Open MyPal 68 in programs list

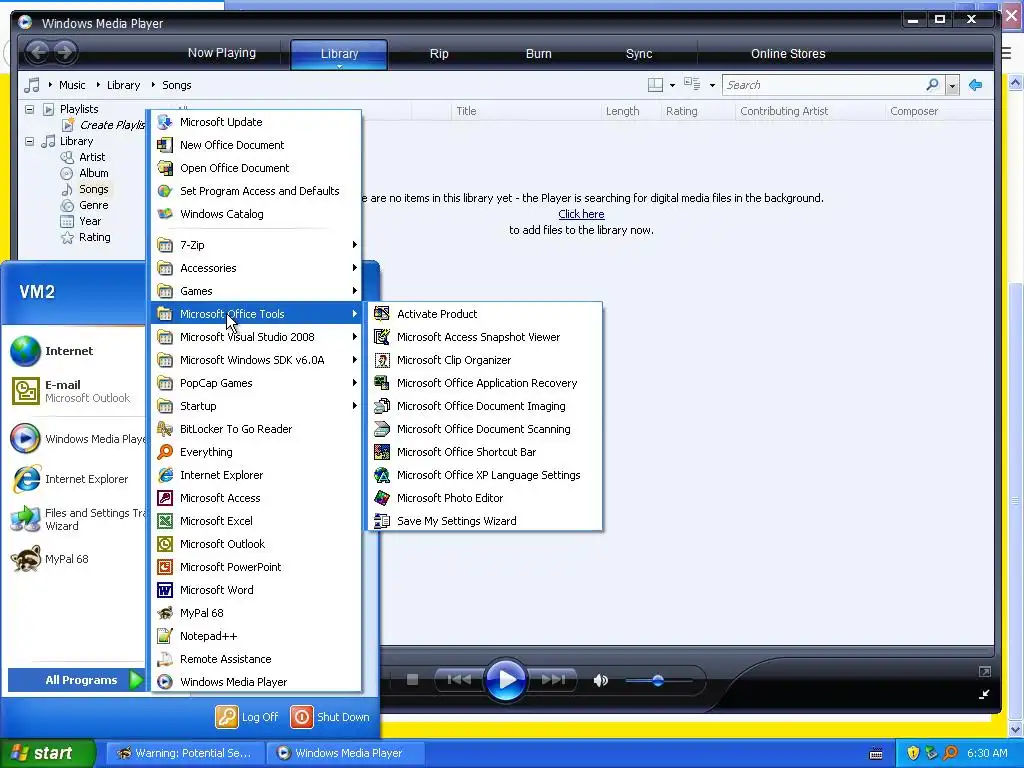256,613
